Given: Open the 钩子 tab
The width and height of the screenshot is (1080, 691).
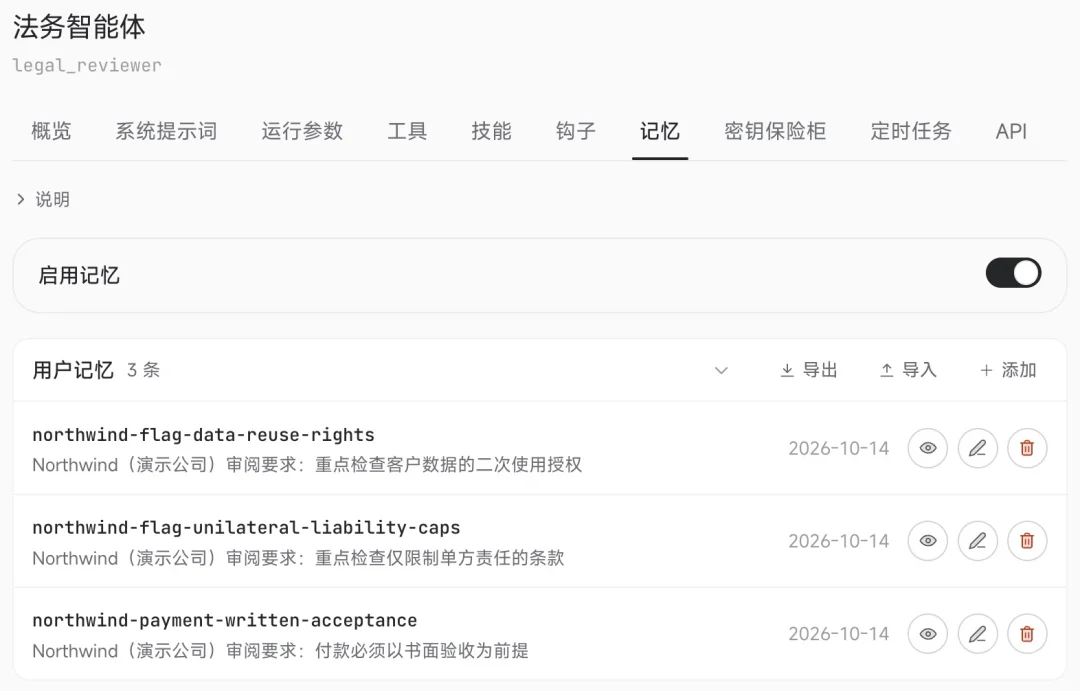Looking at the screenshot, I should coord(575,131).
